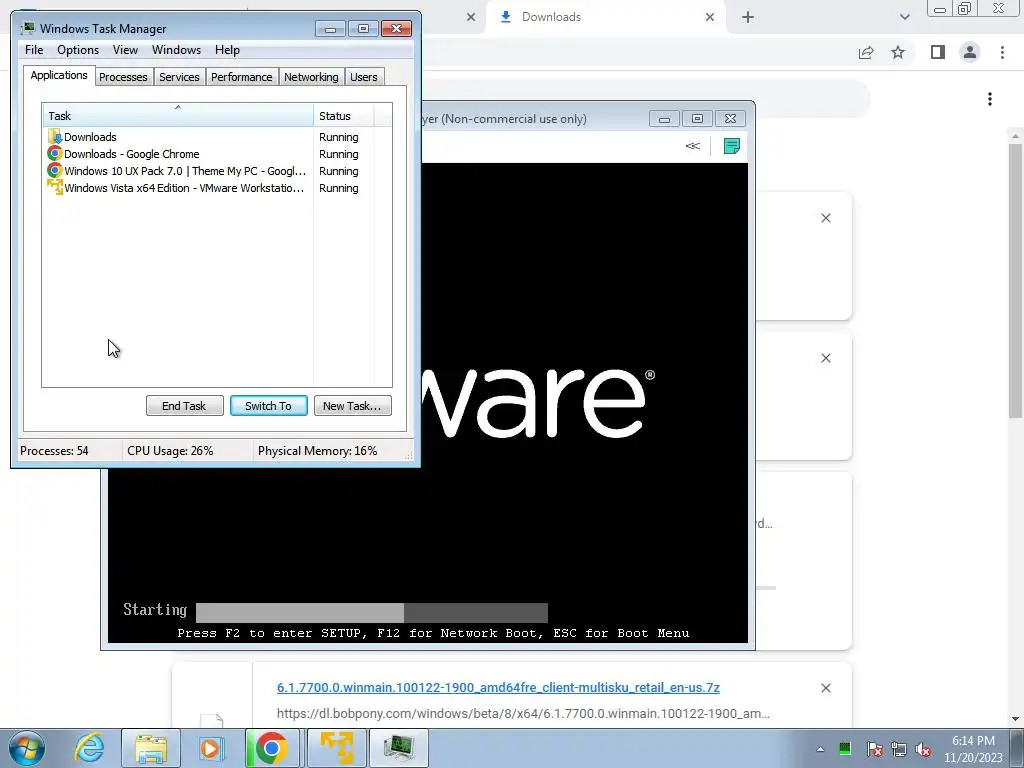Viewport: 1024px width, 768px height.
Task: Click the Downloads folder icon in task list
Action: click(x=55, y=136)
